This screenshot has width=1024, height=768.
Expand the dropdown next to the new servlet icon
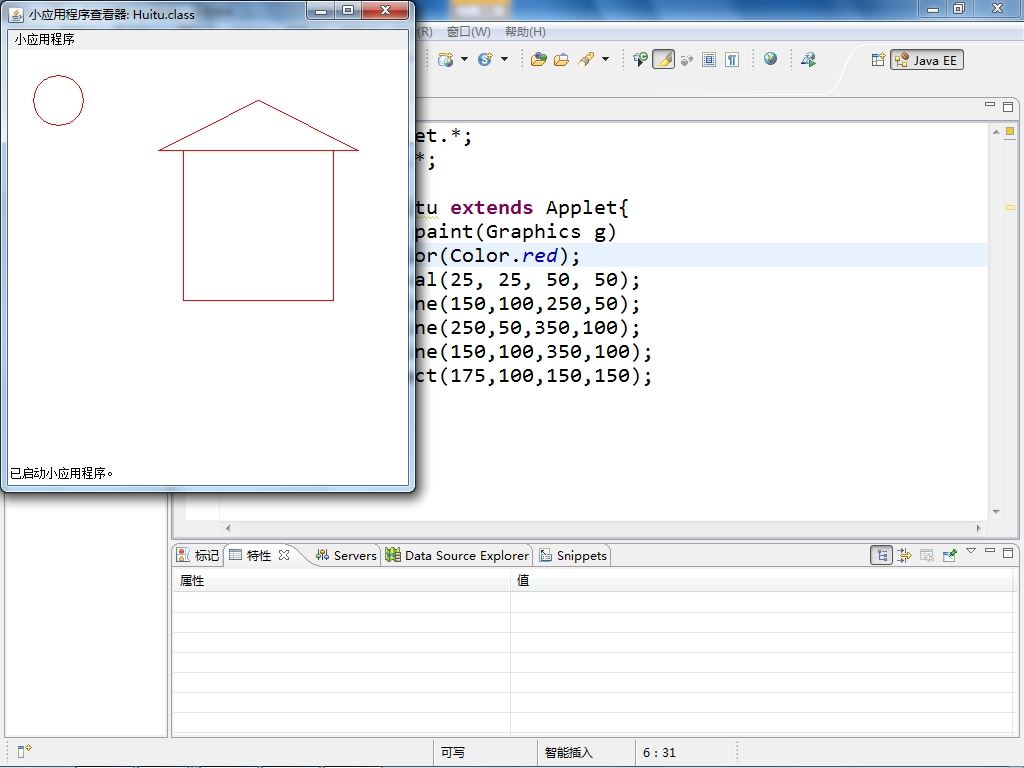coord(504,59)
